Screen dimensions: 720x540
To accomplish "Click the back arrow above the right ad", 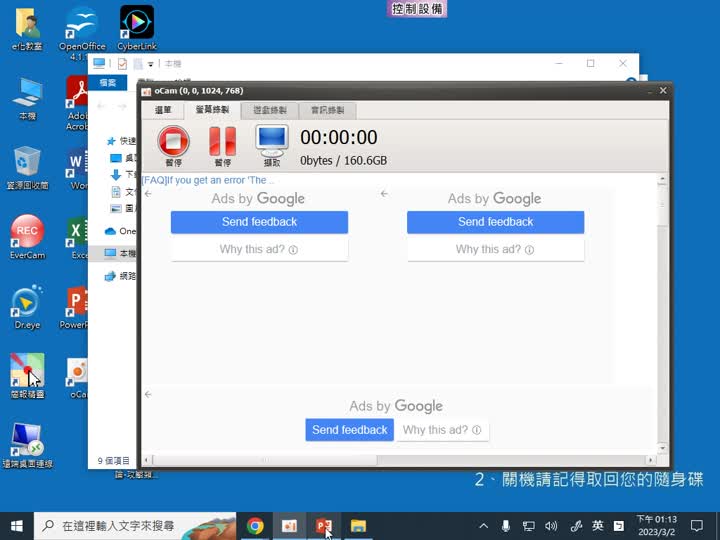I will [x=384, y=194].
